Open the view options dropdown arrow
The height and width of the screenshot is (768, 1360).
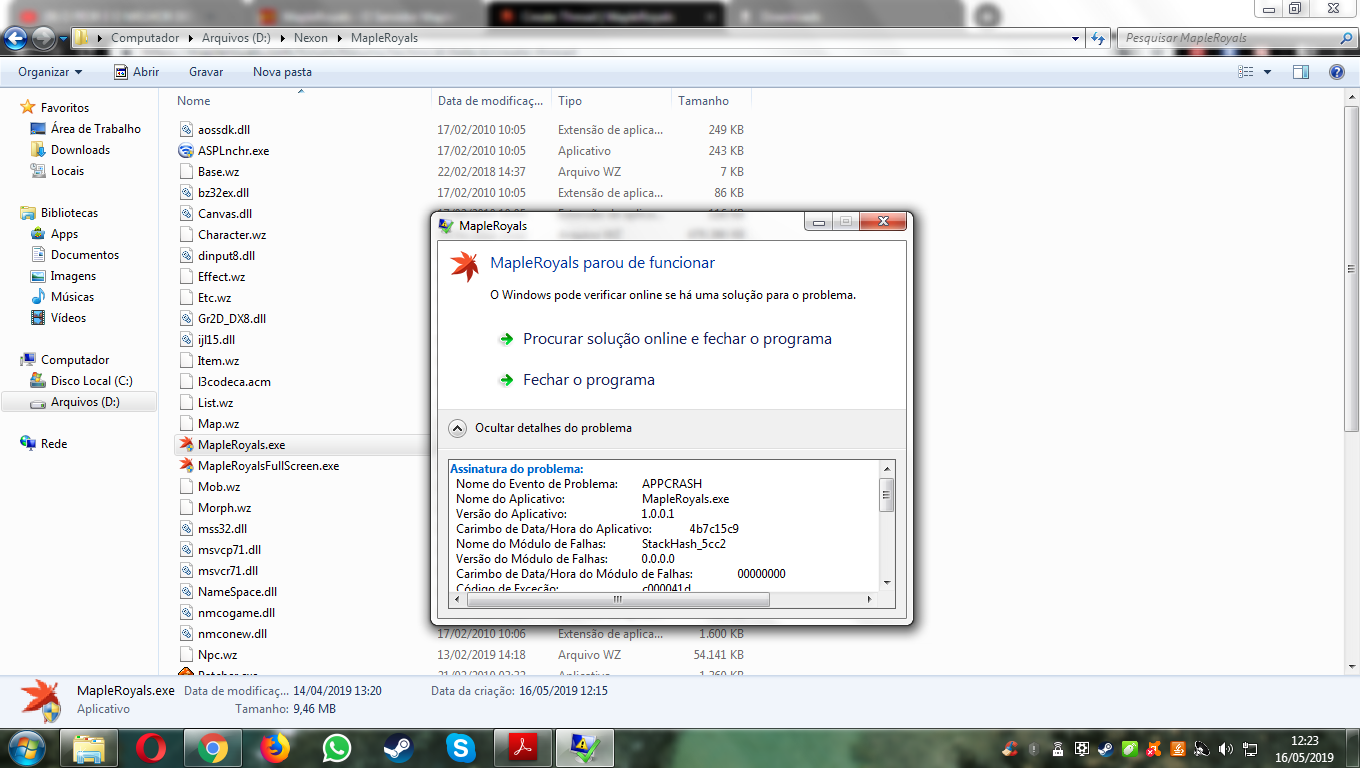coord(1267,72)
